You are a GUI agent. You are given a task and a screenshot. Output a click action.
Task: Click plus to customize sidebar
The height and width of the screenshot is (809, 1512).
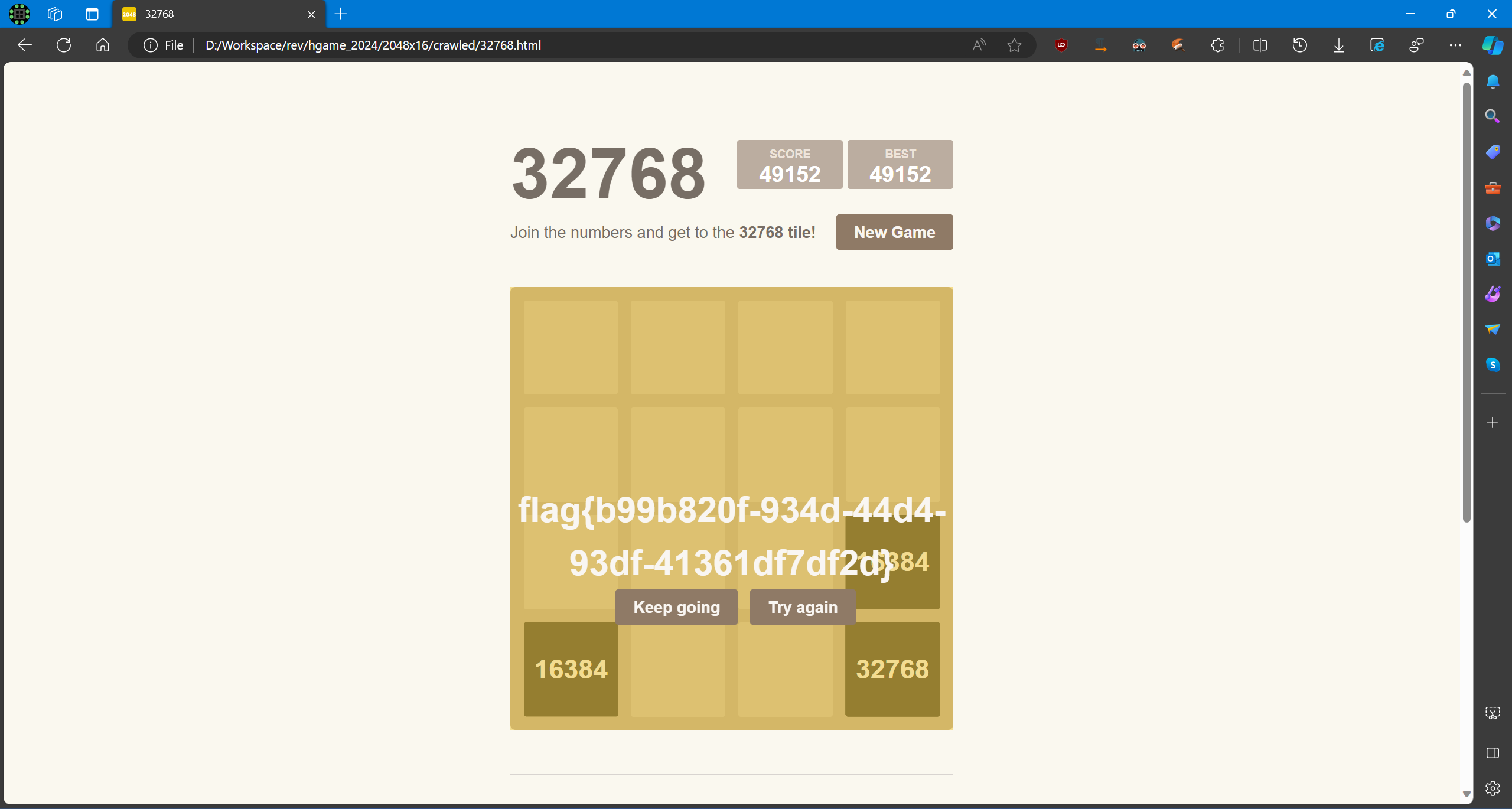[x=1493, y=422]
